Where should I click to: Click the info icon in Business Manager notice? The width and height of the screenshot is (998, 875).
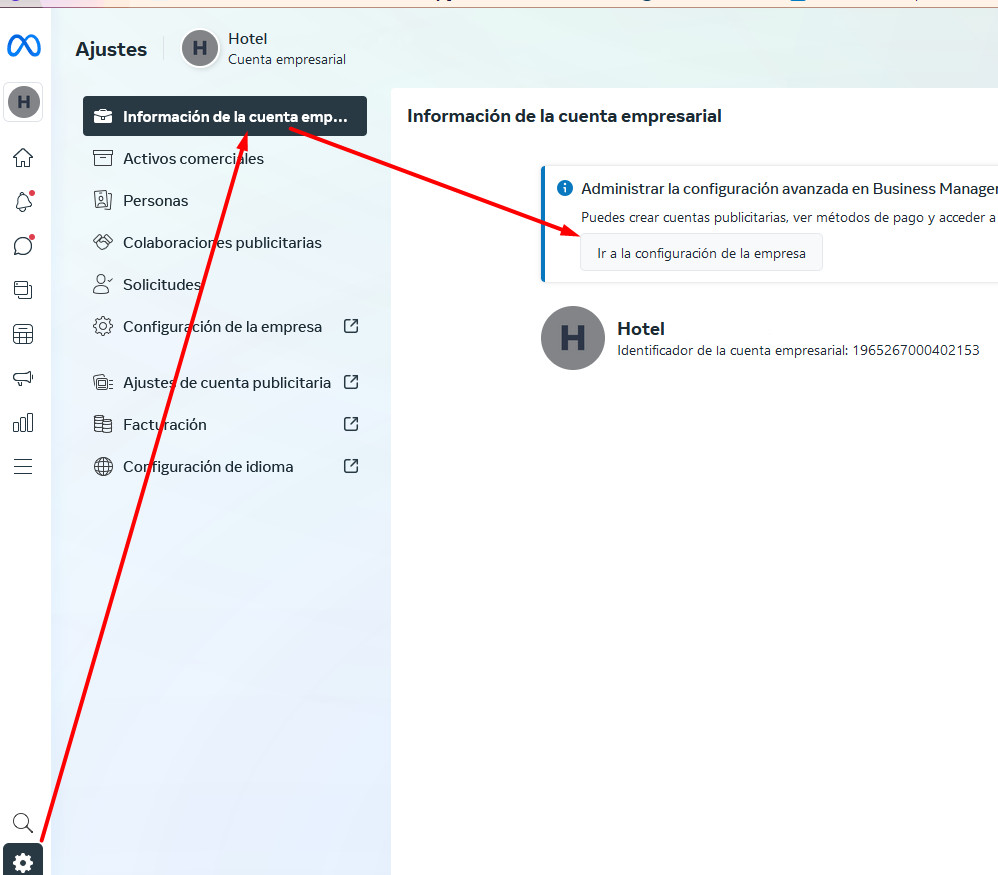coord(565,188)
